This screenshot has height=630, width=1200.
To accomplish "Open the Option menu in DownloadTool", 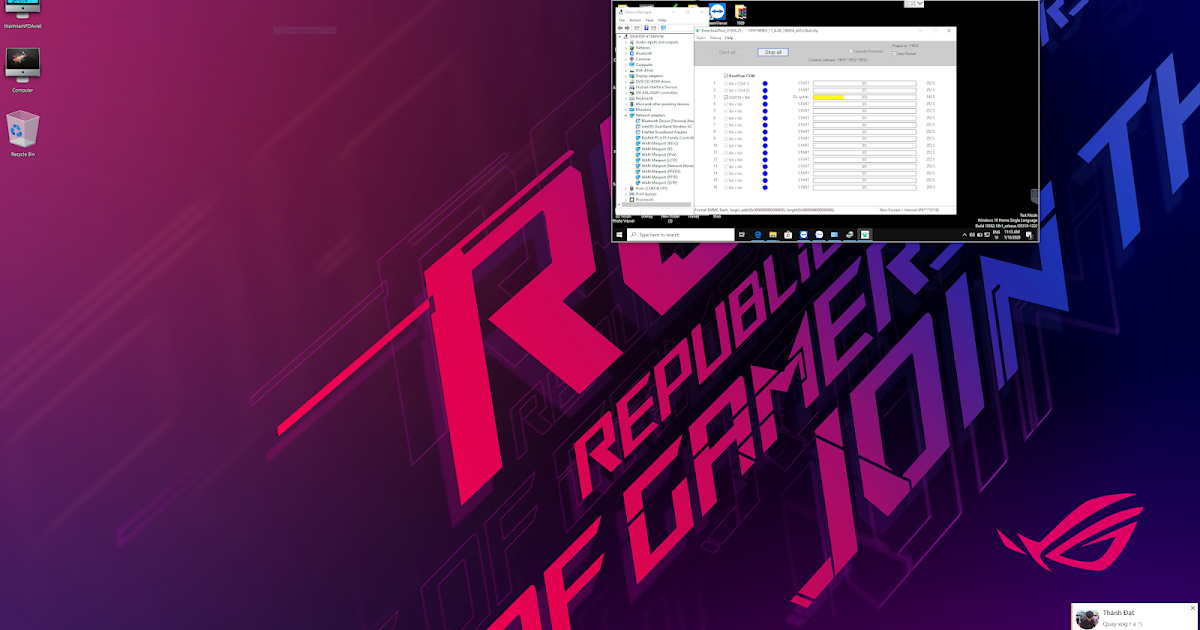I will coord(699,38).
